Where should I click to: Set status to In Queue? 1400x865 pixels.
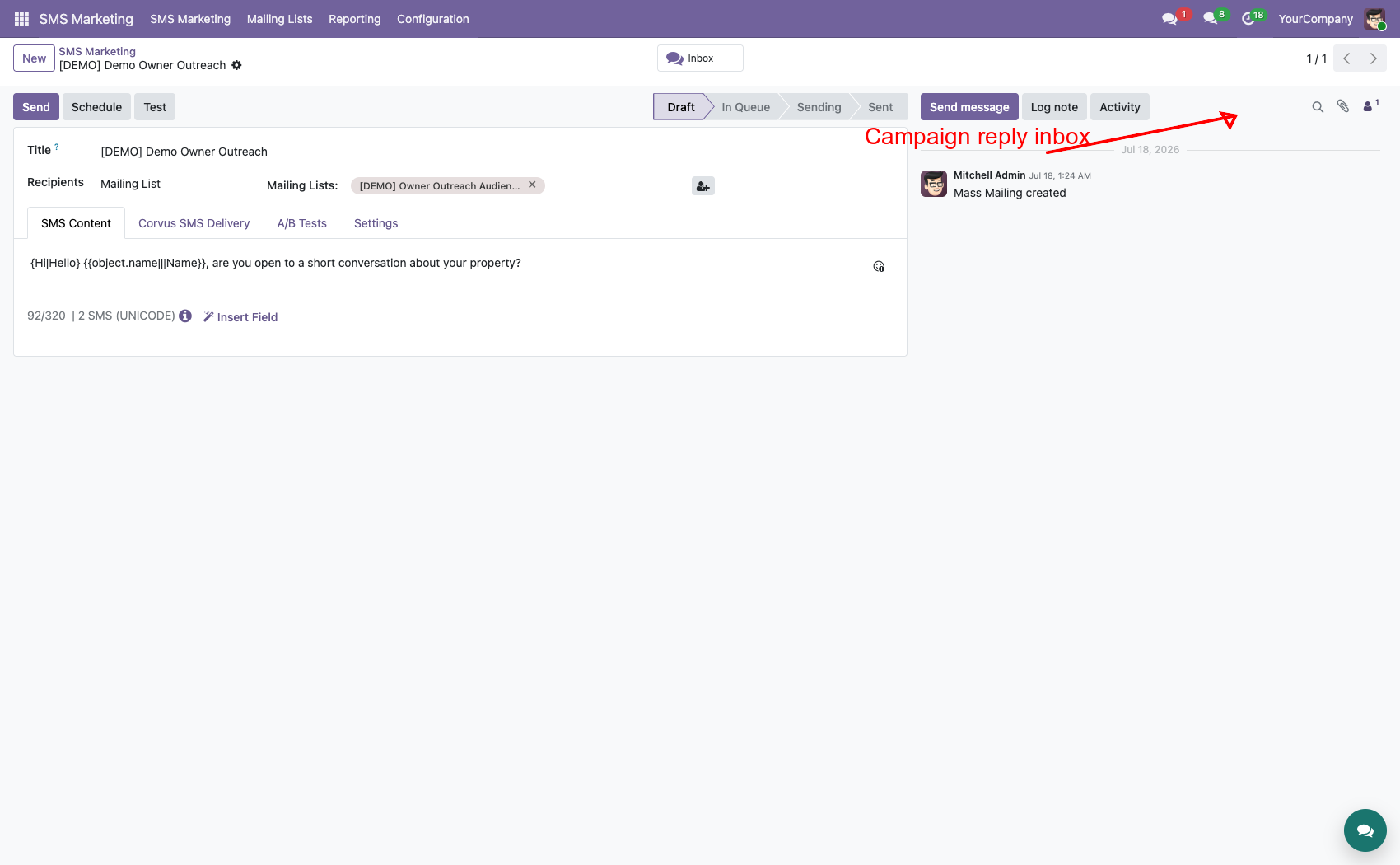745,107
